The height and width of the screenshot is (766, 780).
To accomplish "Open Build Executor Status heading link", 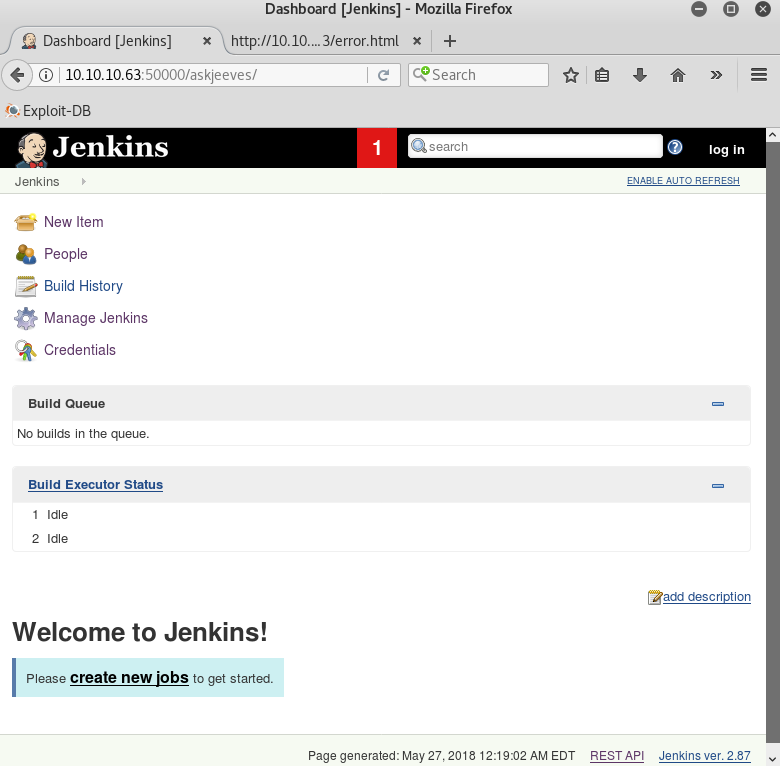I will (96, 485).
